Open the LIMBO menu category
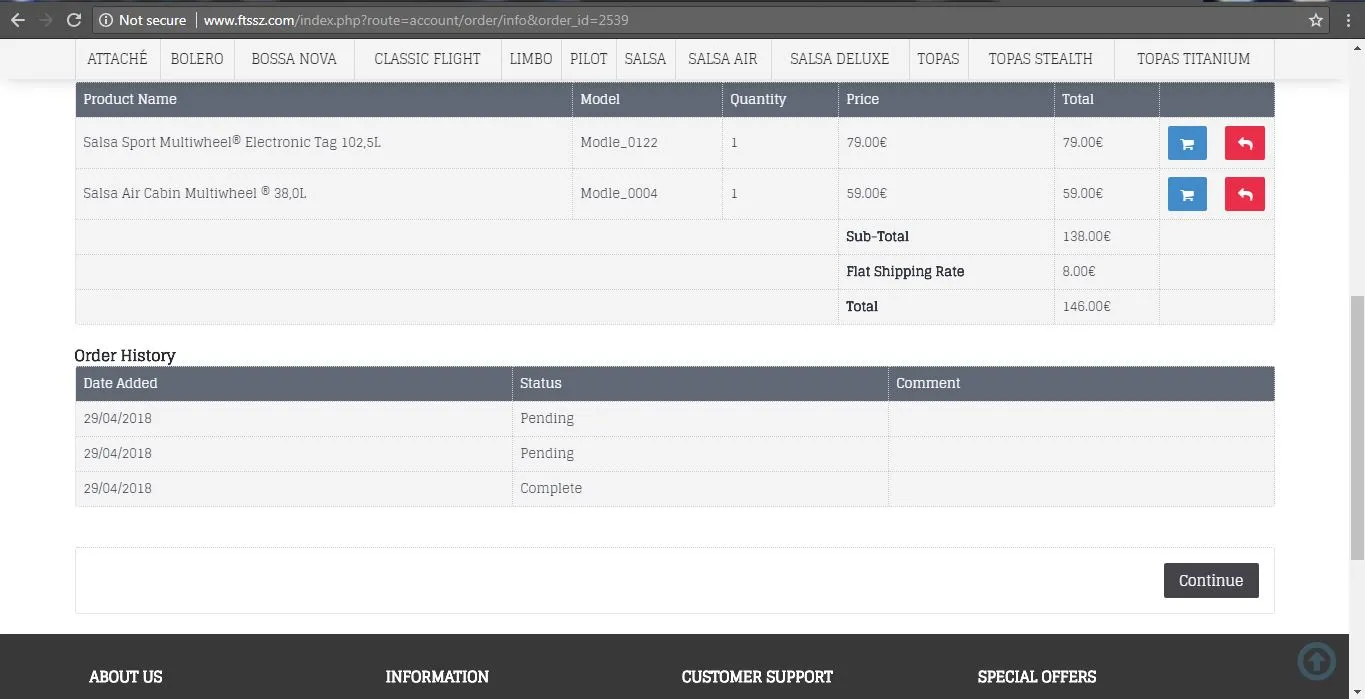This screenshot has height=699, width=1365. (531, 58)
